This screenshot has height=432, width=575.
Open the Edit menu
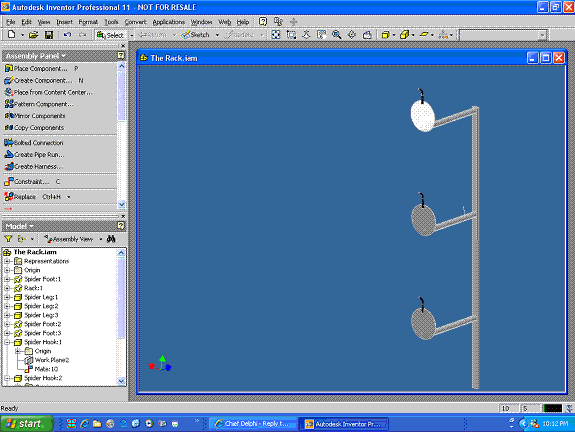tap(26, 22)
